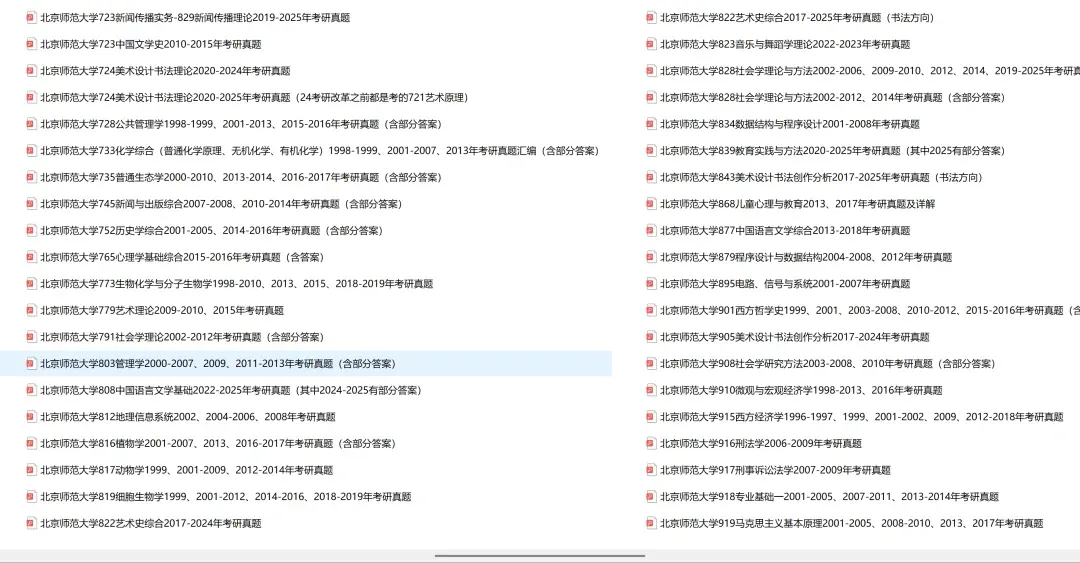Click PDF icon of 910微观与宏观经济学 file

coord(651,390)
